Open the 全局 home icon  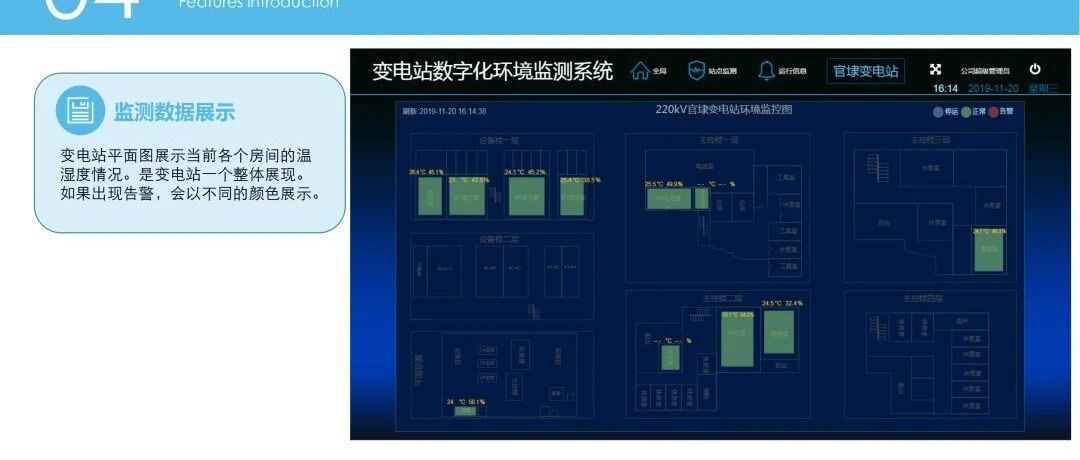coord(641,71)
